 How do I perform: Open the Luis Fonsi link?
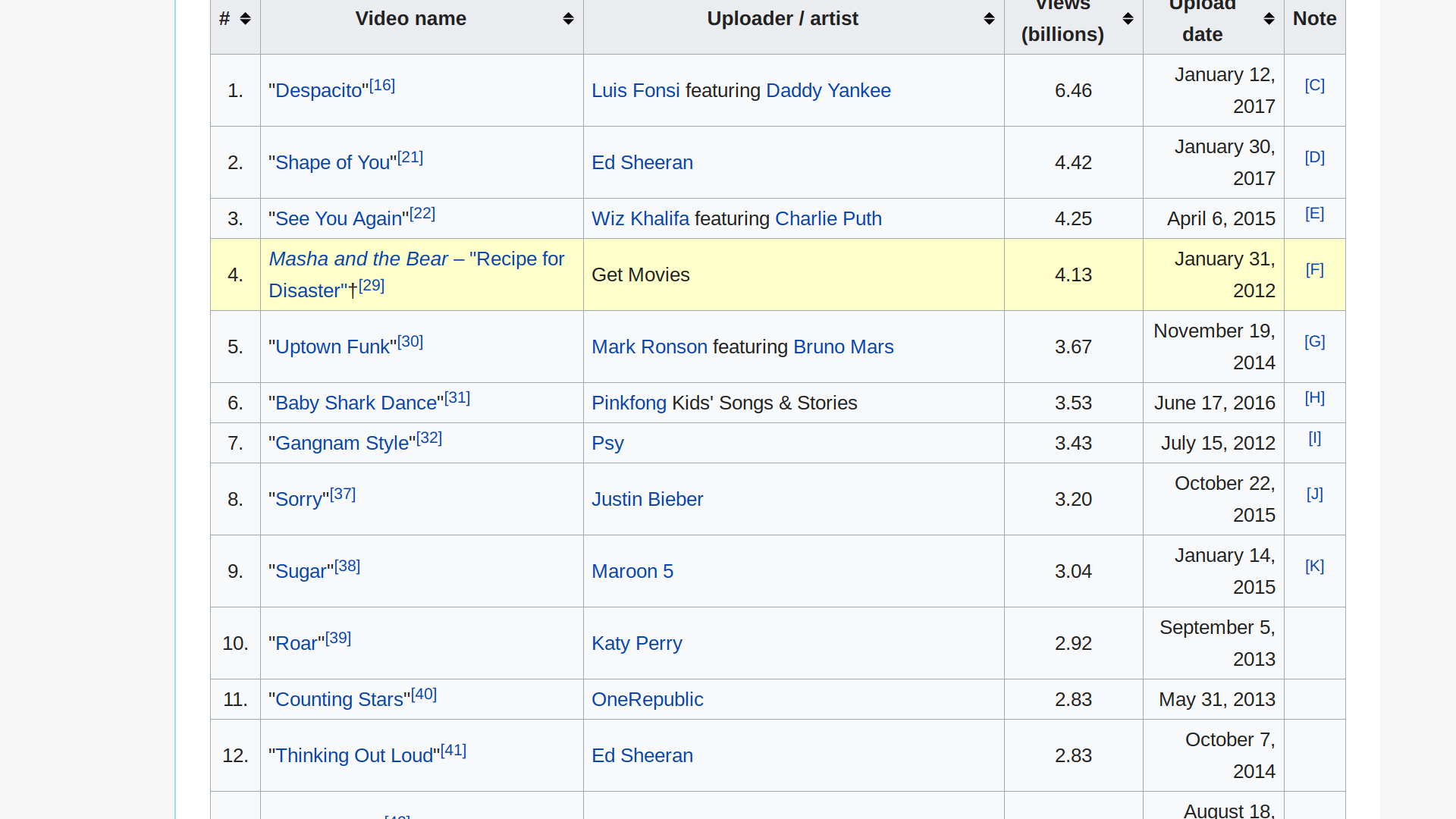point(635,91)
